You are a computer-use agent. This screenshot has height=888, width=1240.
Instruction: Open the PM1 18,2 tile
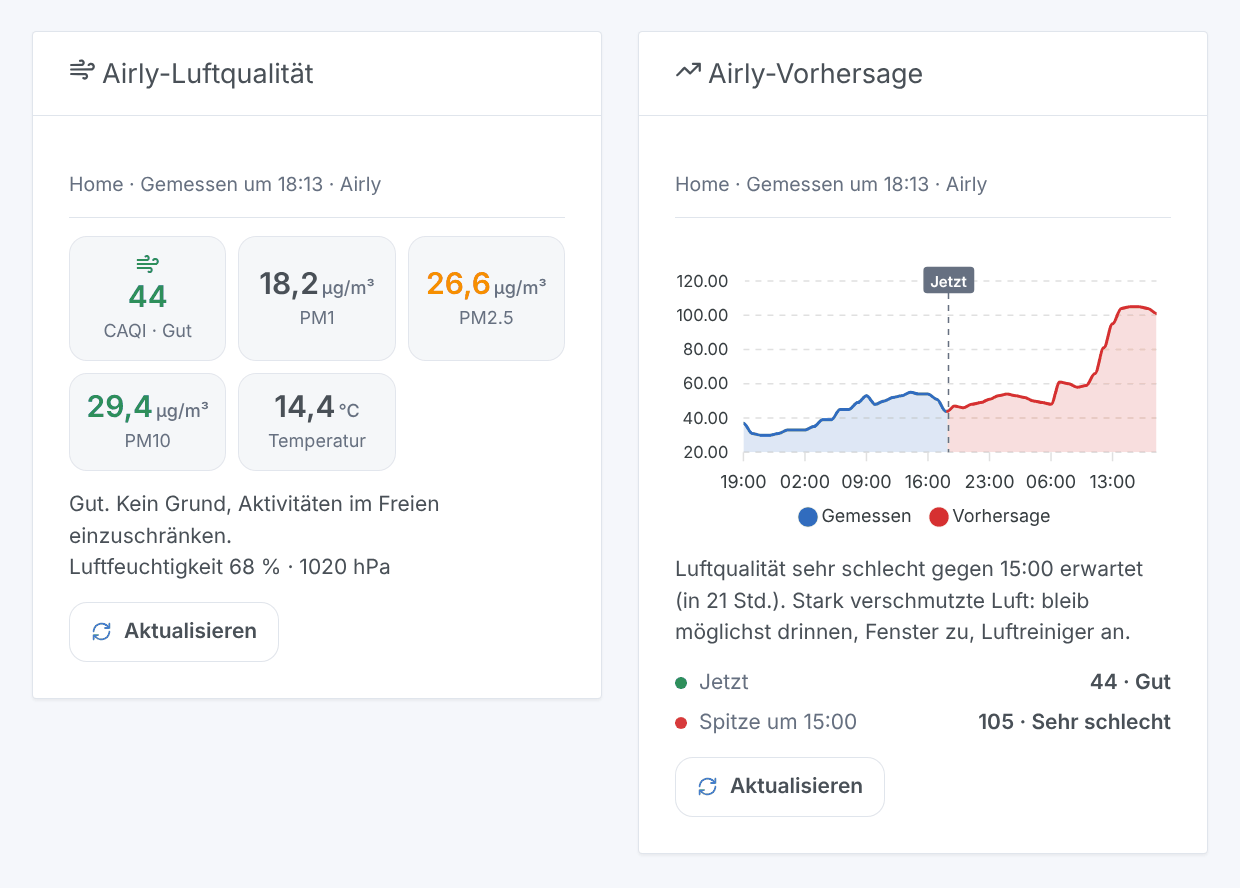click(317, 298)
